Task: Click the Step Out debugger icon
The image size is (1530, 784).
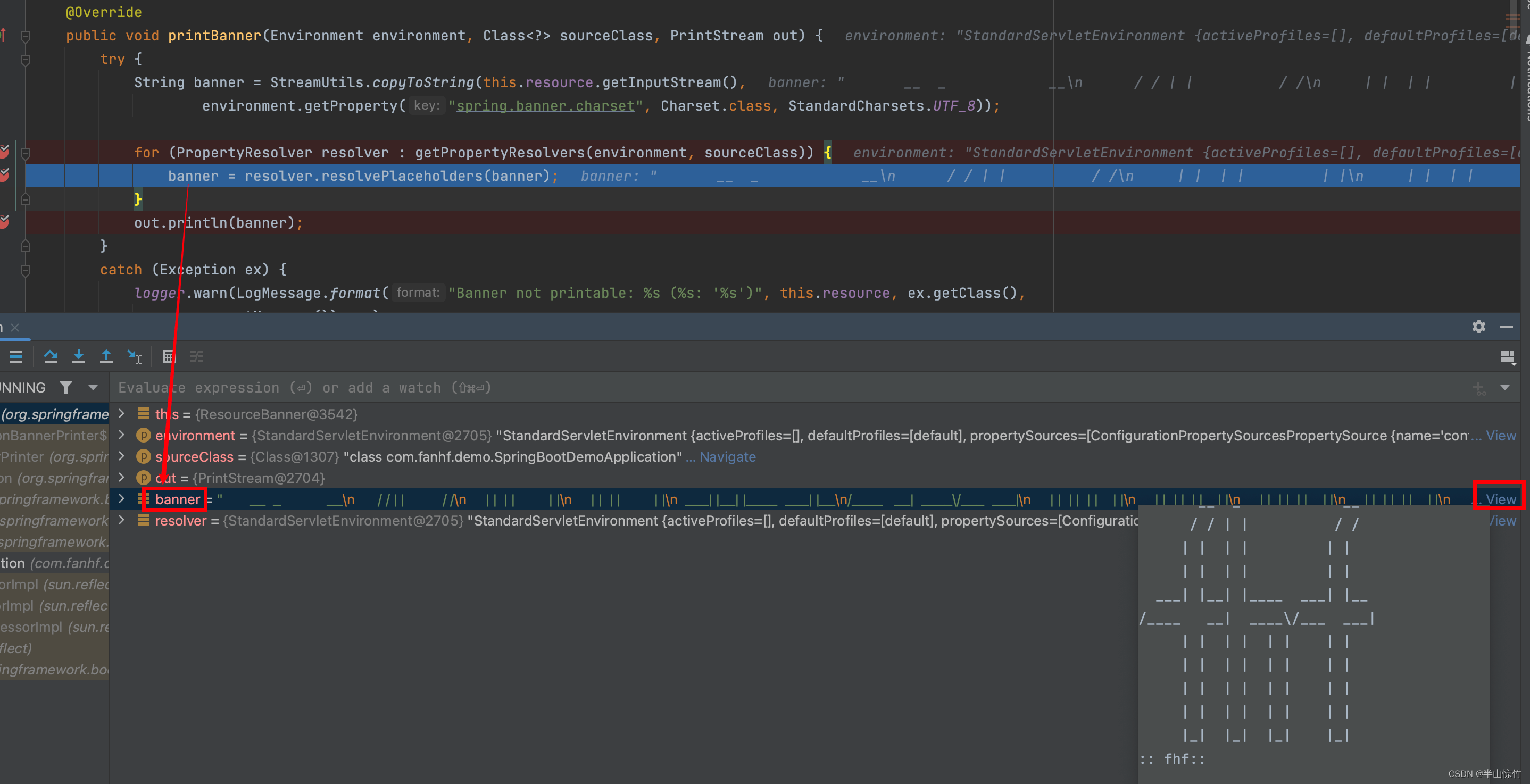Action: tap(106, 356)
